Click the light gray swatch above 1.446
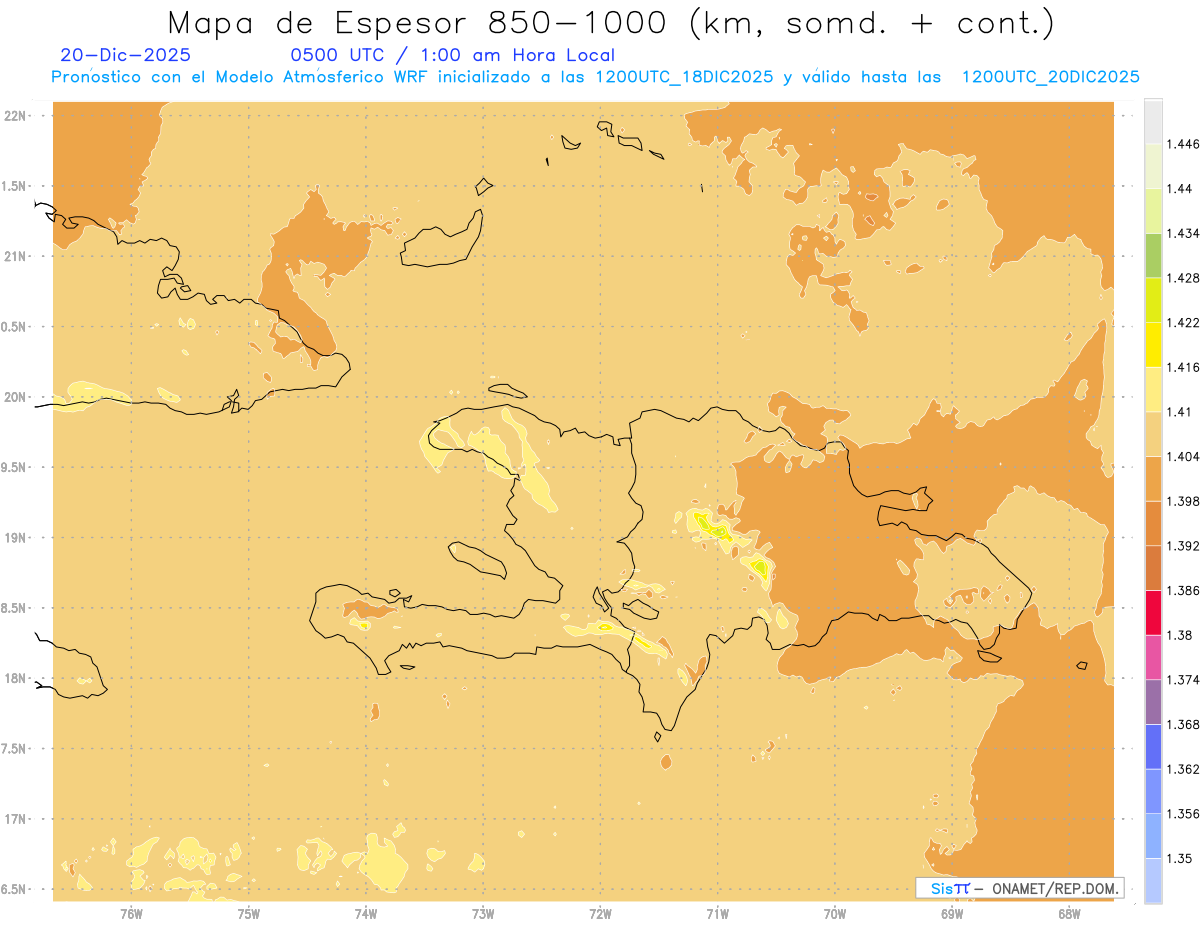1200x927 pixels. [1153, 122]
